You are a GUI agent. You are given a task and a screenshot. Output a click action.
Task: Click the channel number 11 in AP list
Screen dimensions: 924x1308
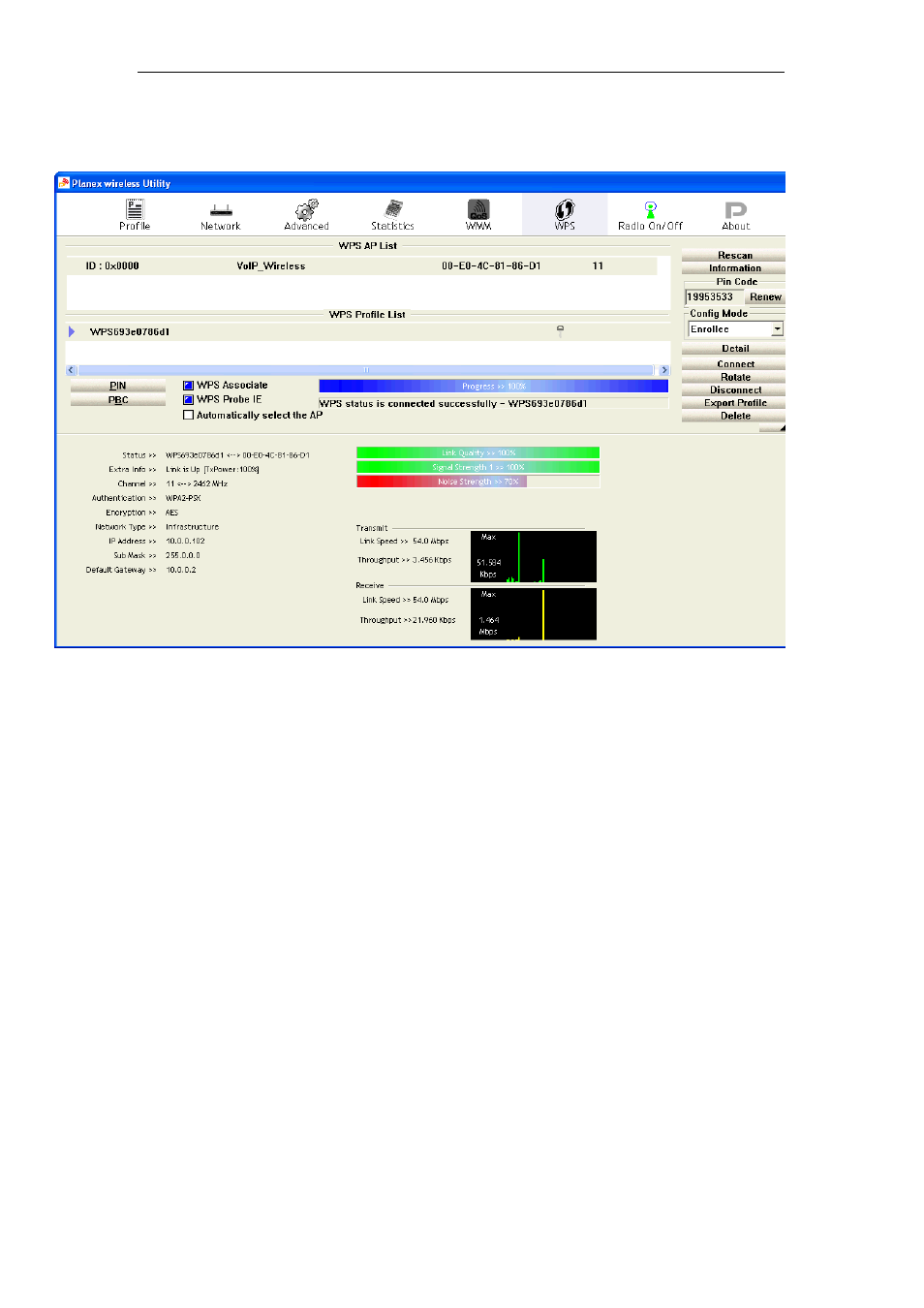tap(598, 265)
